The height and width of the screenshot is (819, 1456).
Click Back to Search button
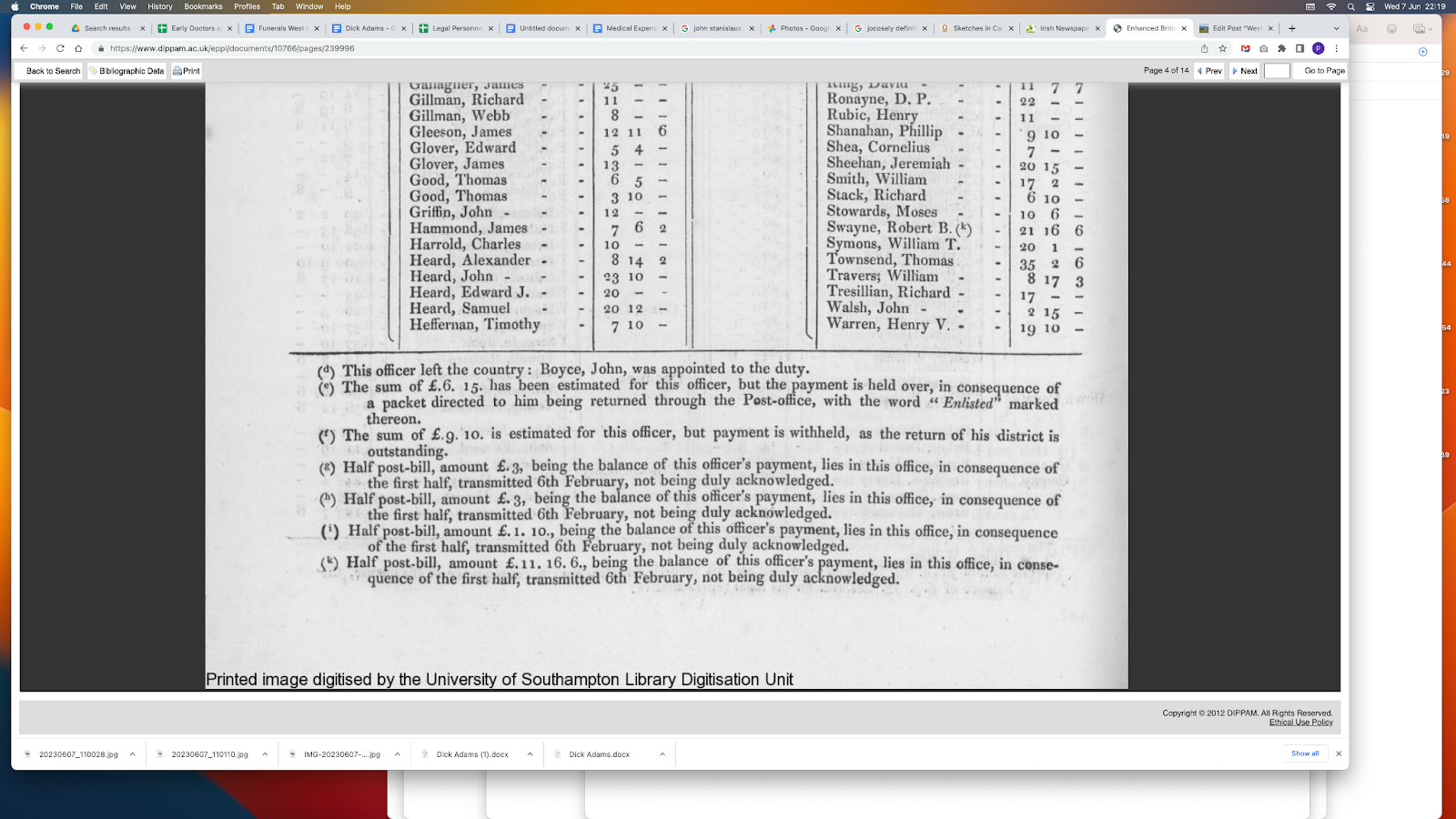52,71
